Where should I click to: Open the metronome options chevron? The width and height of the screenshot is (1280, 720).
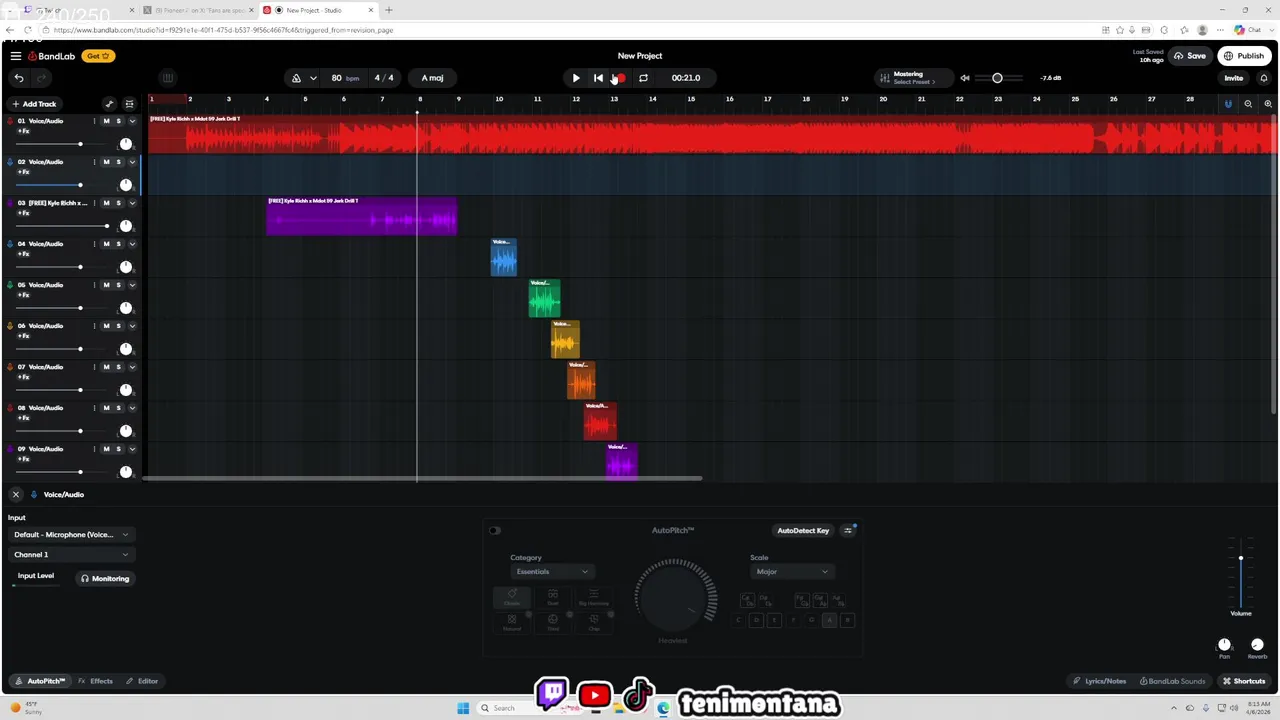(313, 78)
